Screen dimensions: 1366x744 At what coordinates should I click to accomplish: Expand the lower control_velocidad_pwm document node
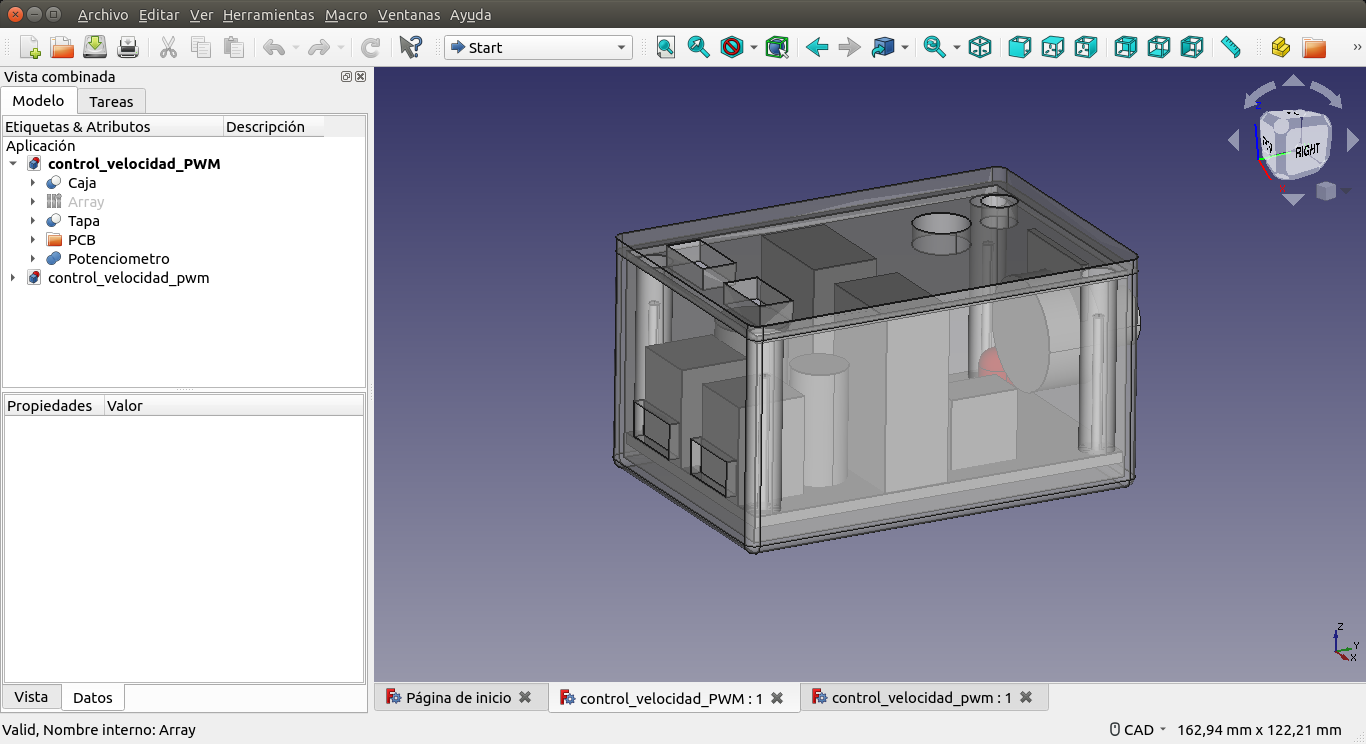tap(13, 278)
